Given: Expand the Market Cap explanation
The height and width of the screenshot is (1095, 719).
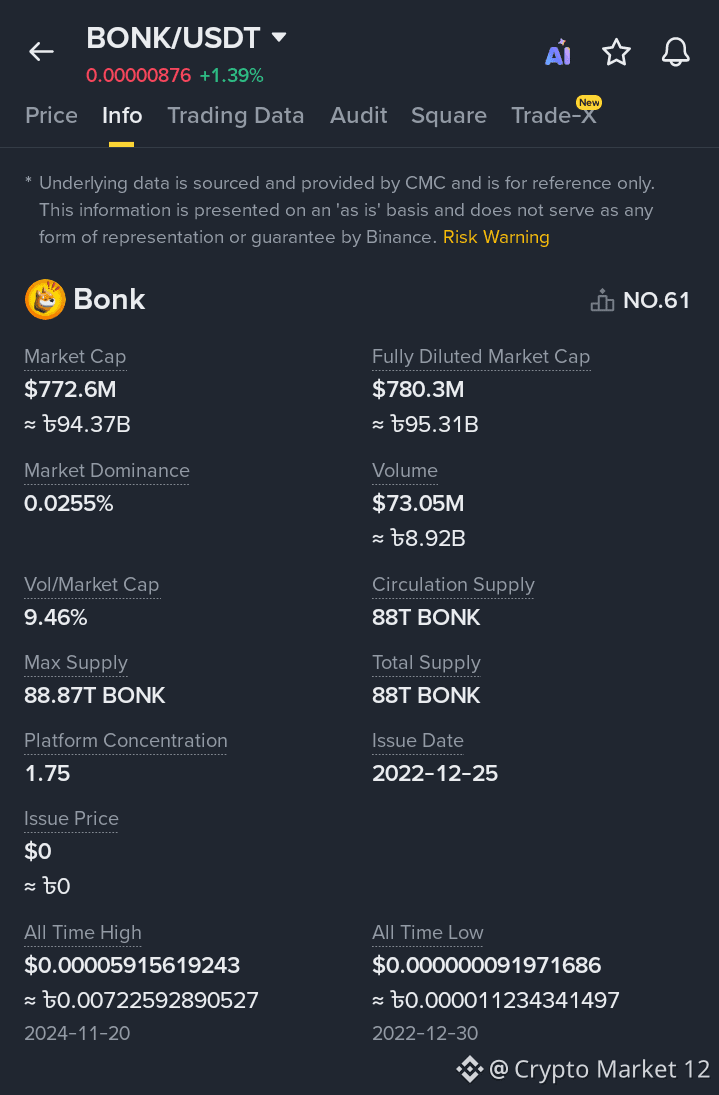Looking at the screenshot, I should coord(75,356).
